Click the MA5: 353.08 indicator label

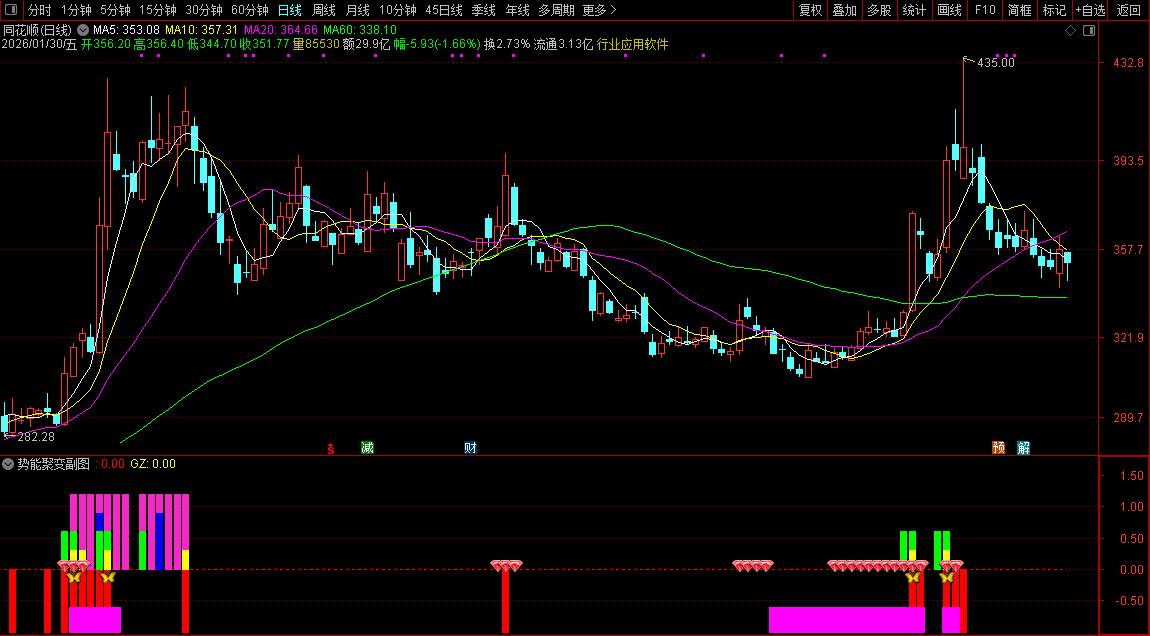coord(126,30)
